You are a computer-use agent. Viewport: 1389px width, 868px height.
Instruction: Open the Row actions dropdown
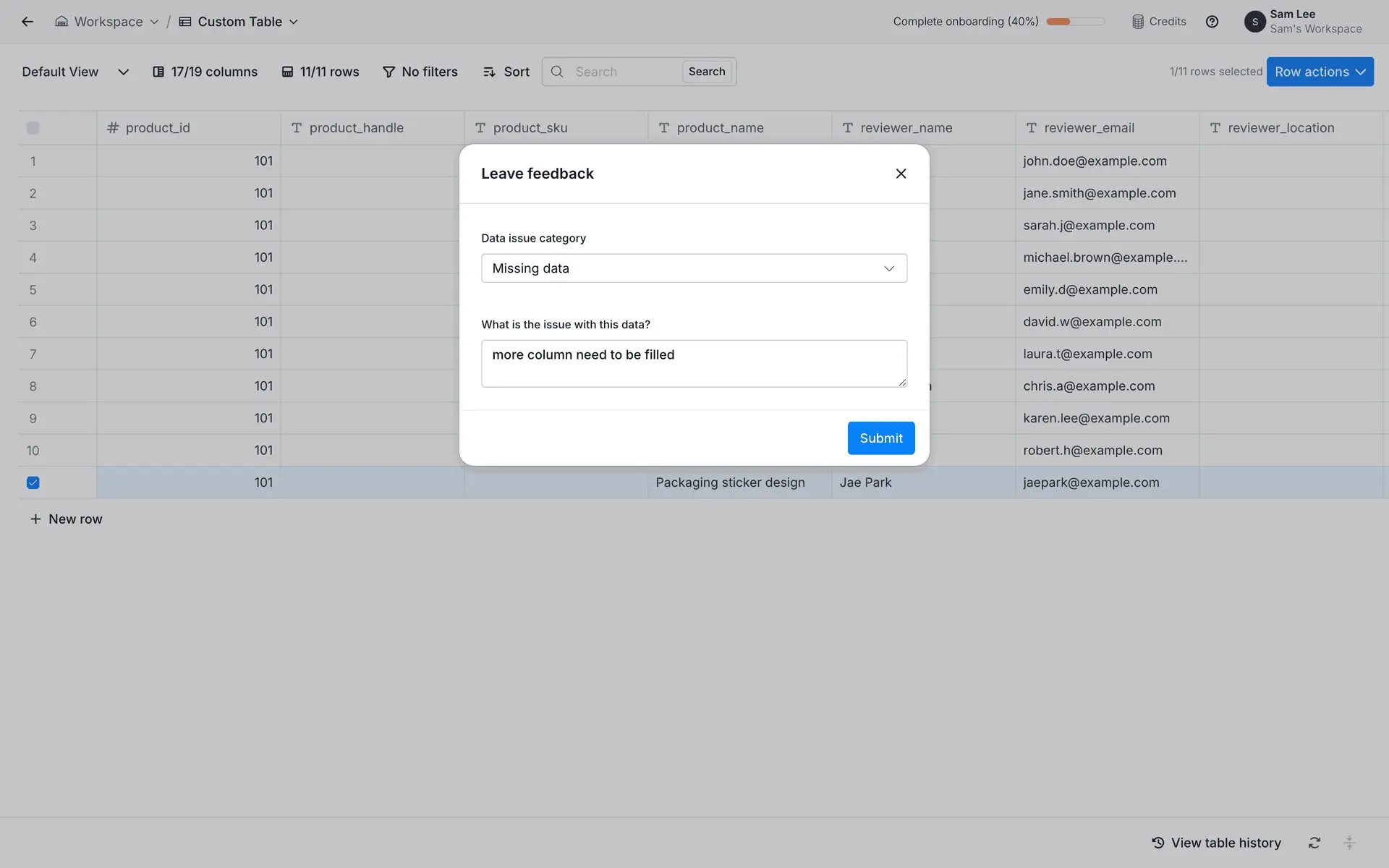click(1320, 72)
